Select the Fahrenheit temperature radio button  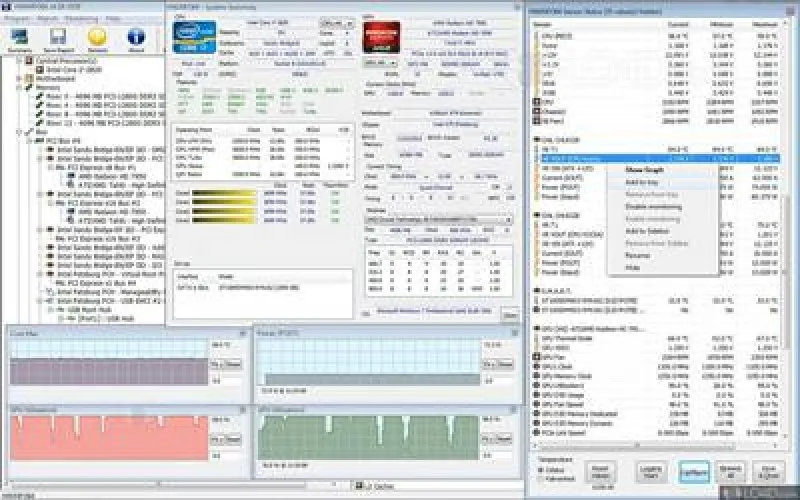pyautogui.click(x=541, y=479)
